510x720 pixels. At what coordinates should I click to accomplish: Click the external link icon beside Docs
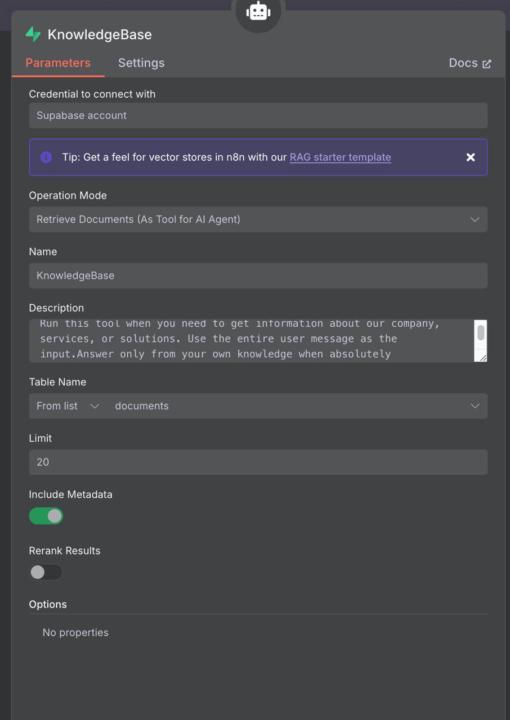(x=487, y=63)
